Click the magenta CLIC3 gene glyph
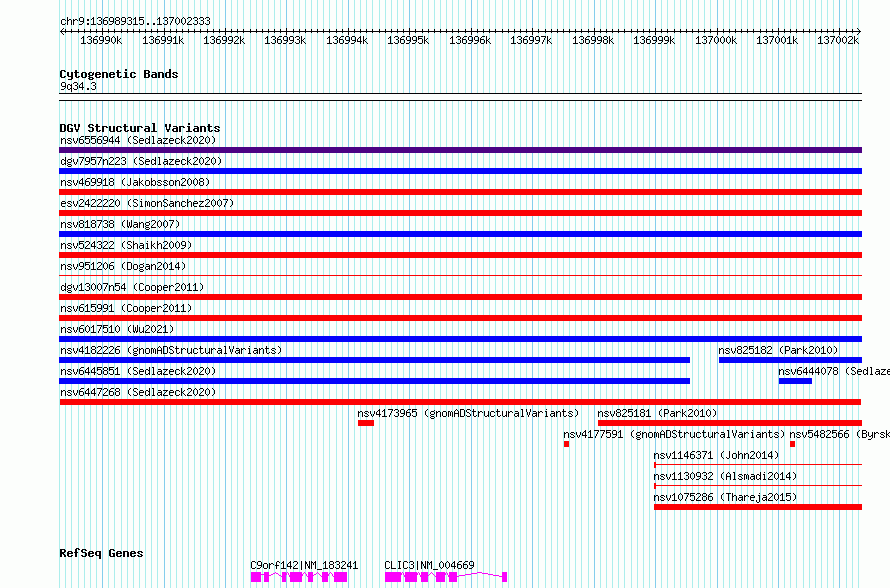This screenshot has width=890, height=588. coord(446,577)
